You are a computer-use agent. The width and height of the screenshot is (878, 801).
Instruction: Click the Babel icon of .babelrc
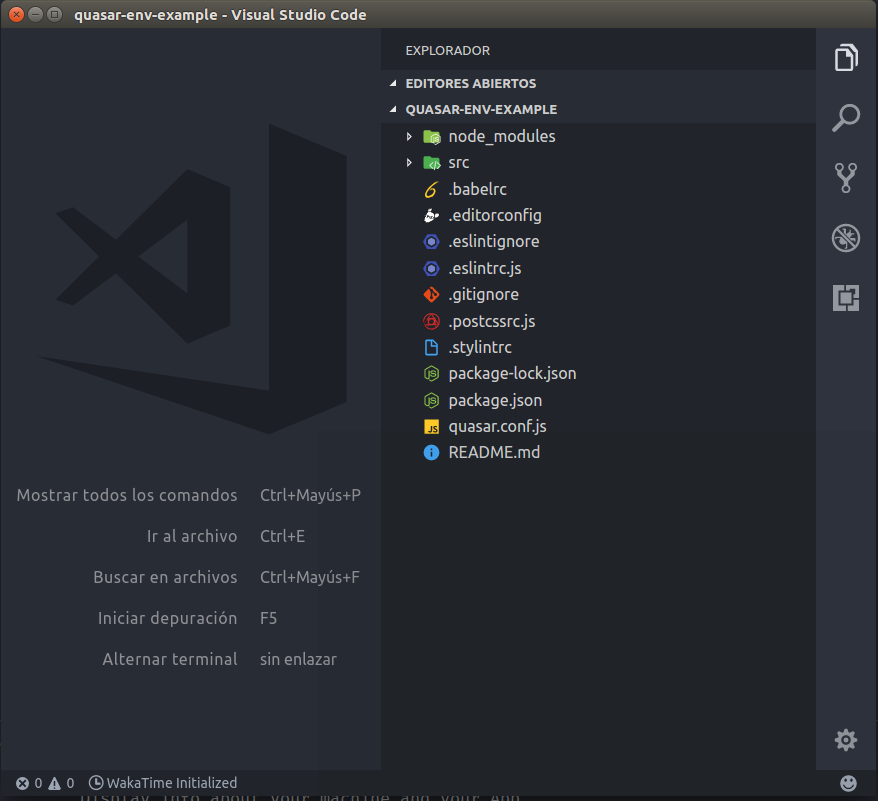(x=431, y=190)
